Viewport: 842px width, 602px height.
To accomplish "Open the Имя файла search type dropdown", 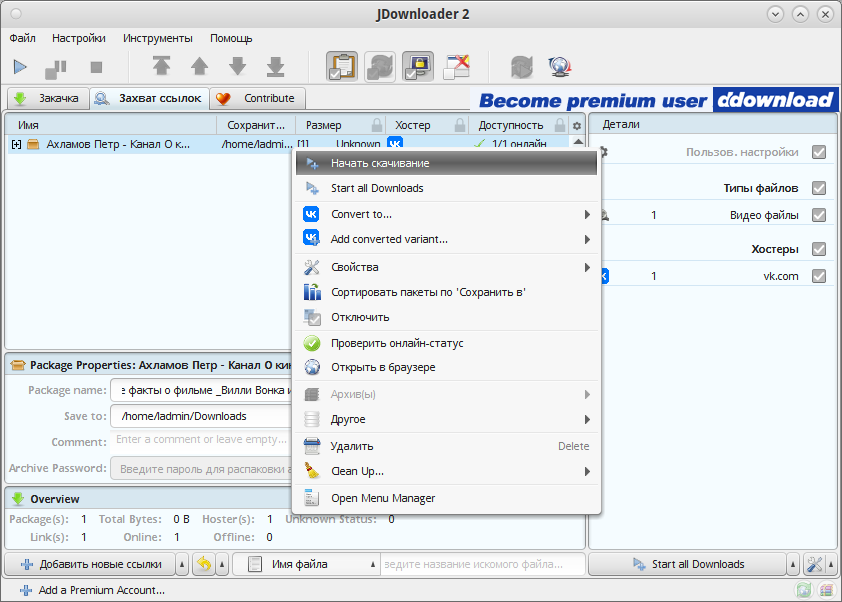I will point(306,564).
